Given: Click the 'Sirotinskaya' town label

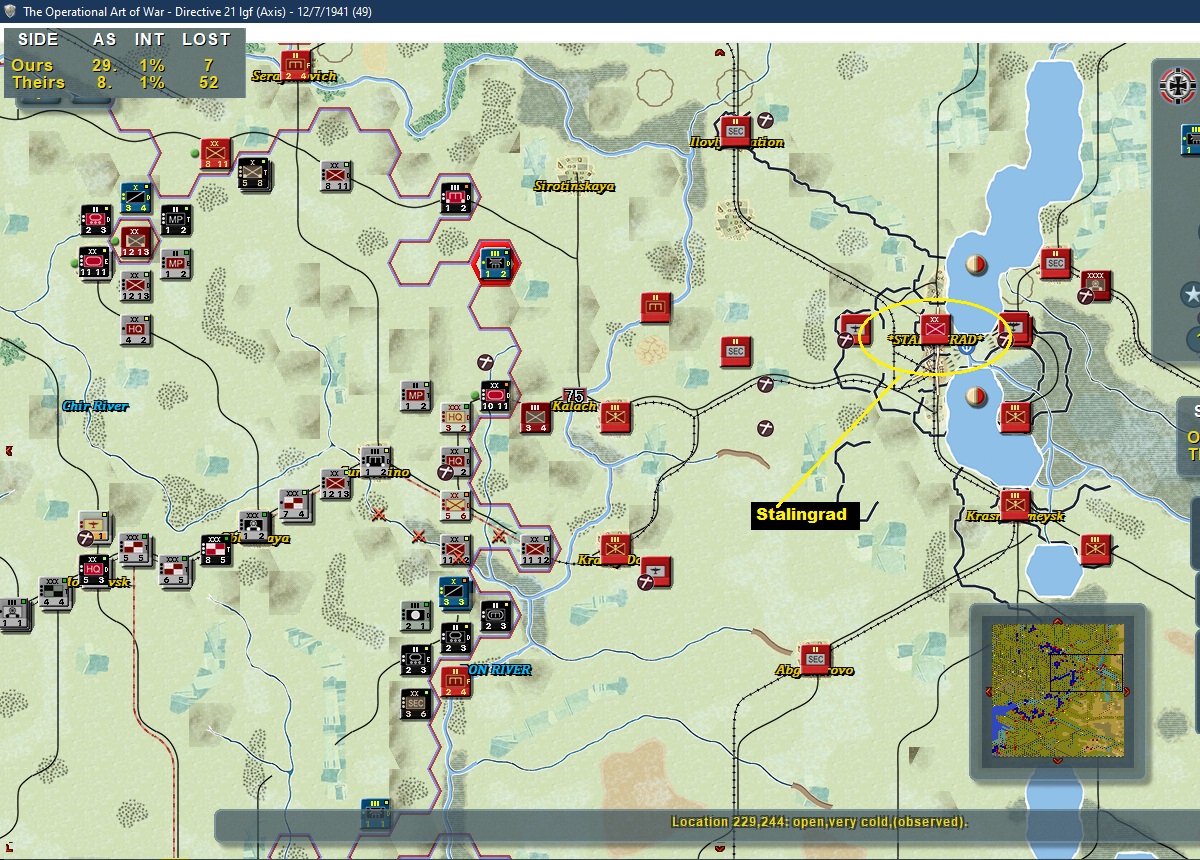Looking at the screenshot, I should pyautogui.click(x=574, y=186).
